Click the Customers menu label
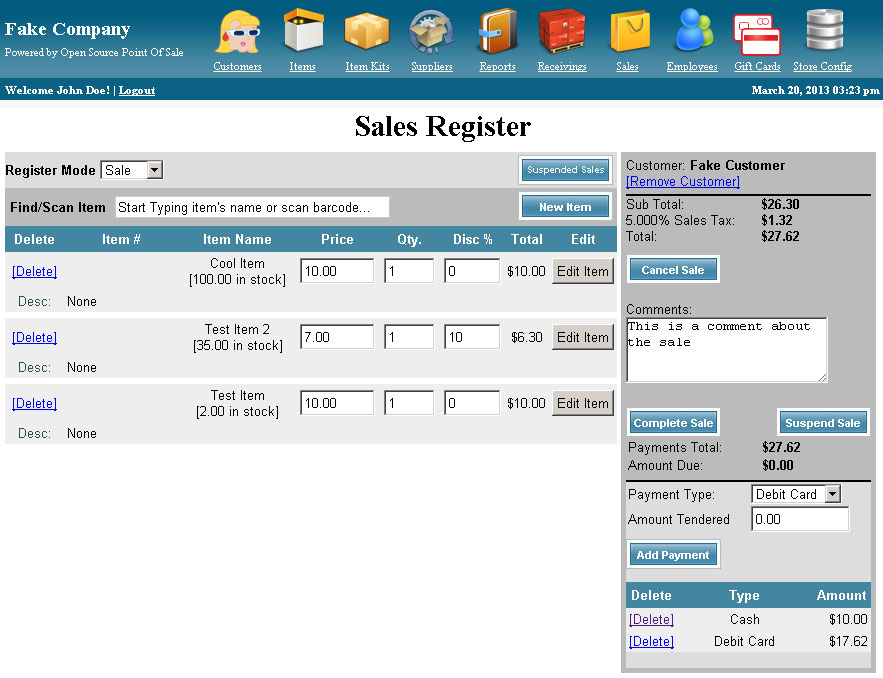The height and width of the screenshot is (678, 883). [x=237, y=66]
